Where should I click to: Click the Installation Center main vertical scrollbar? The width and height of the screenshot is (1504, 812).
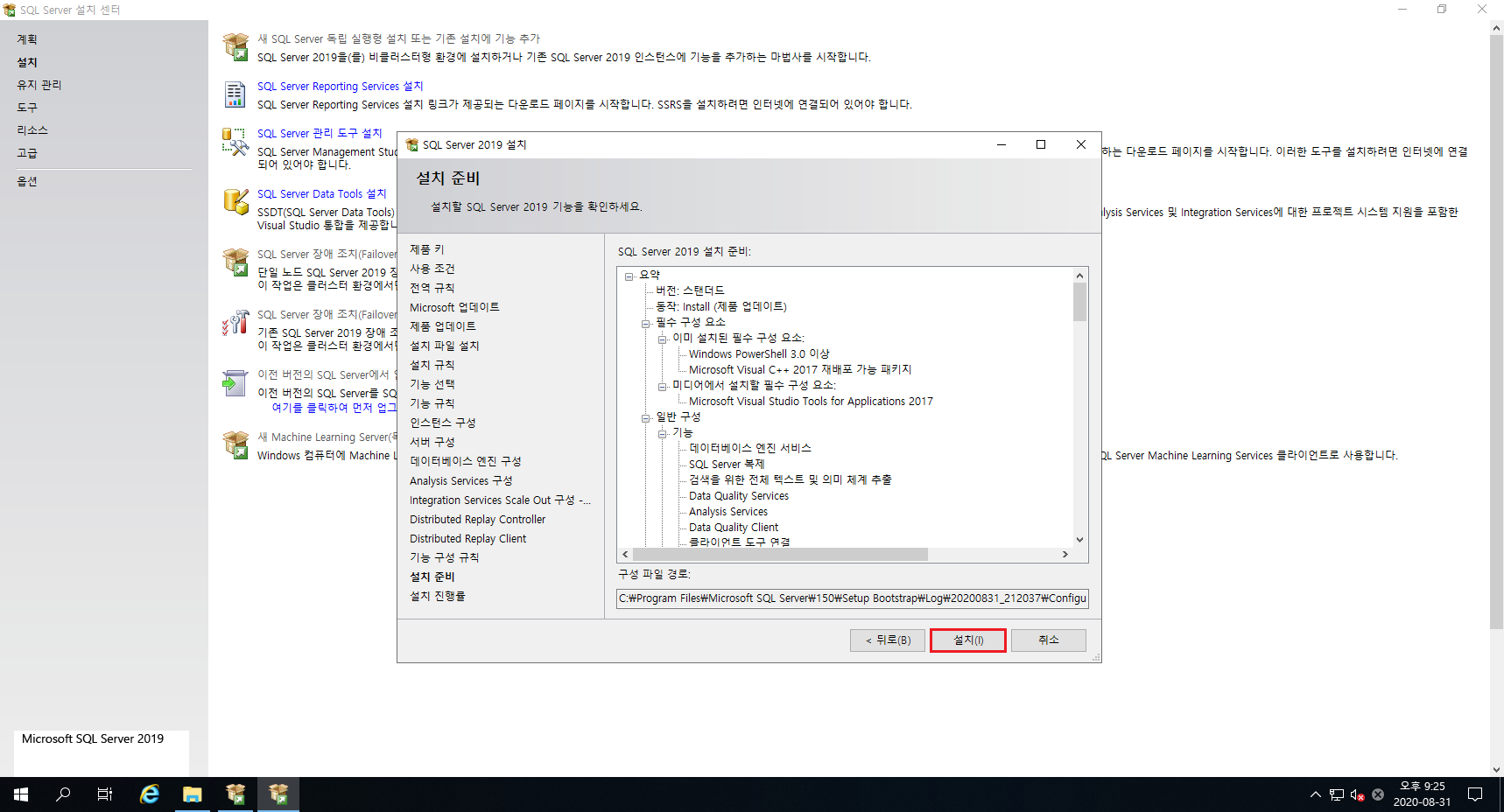point(1496,332)
